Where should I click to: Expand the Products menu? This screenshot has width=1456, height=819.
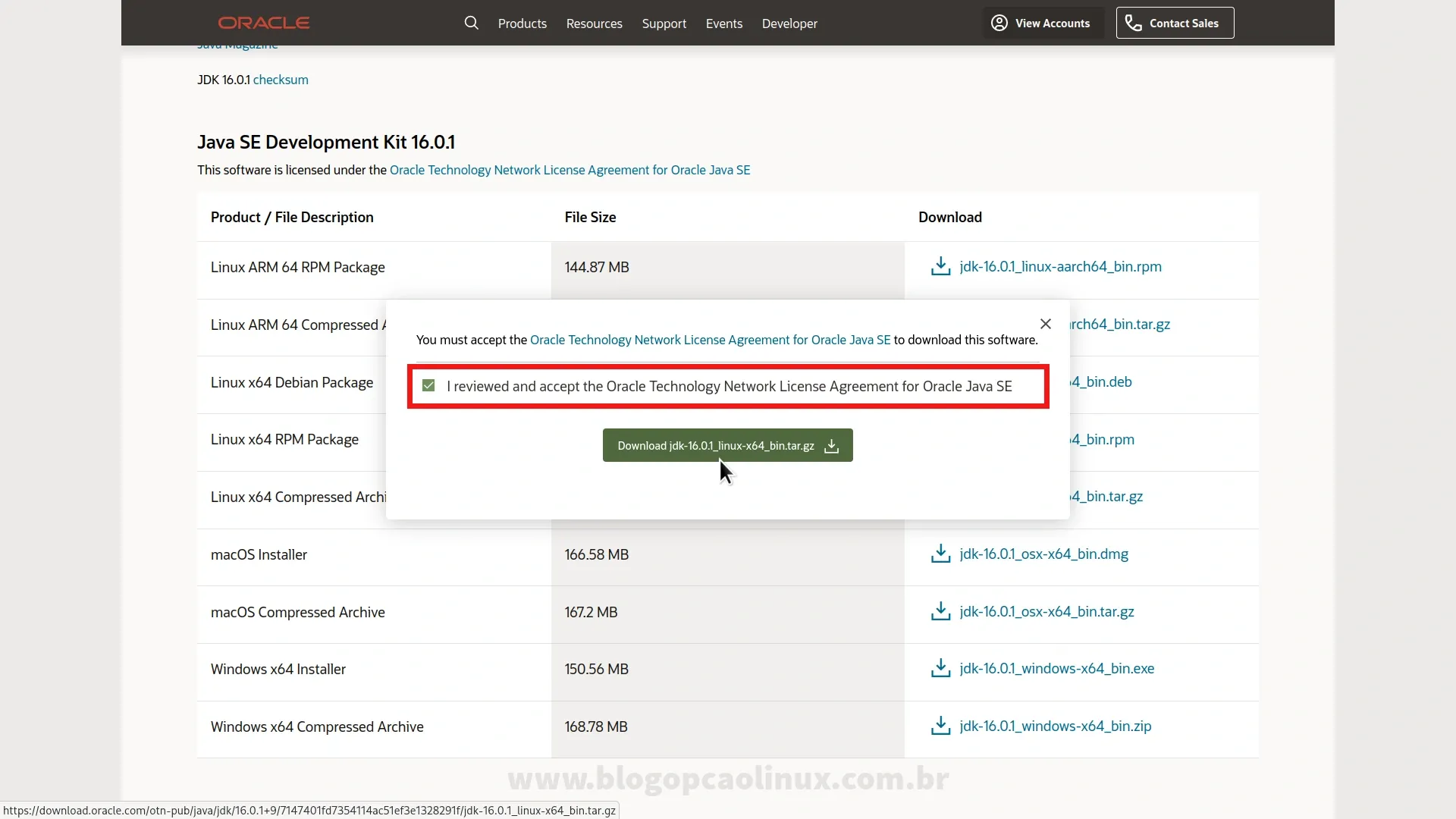coord(521,23)
